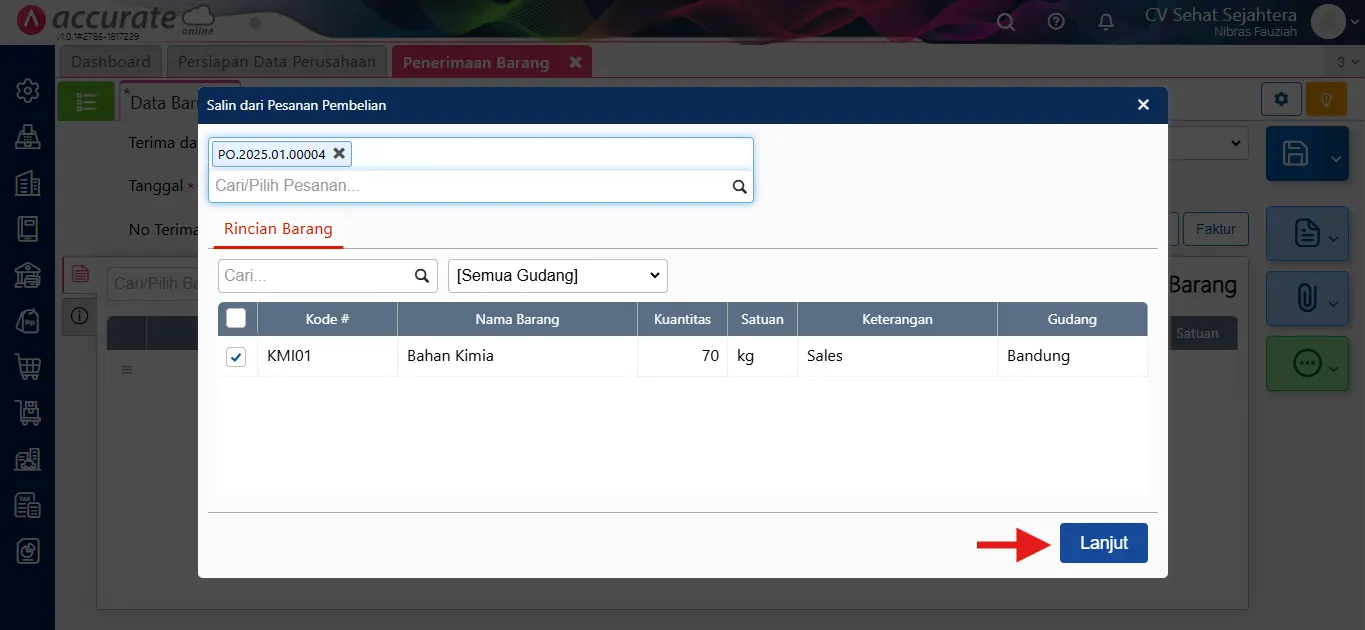Expand the arrow beside the save button
This screenshot has height=630, width=1365.
click(x=1335, y=158)
